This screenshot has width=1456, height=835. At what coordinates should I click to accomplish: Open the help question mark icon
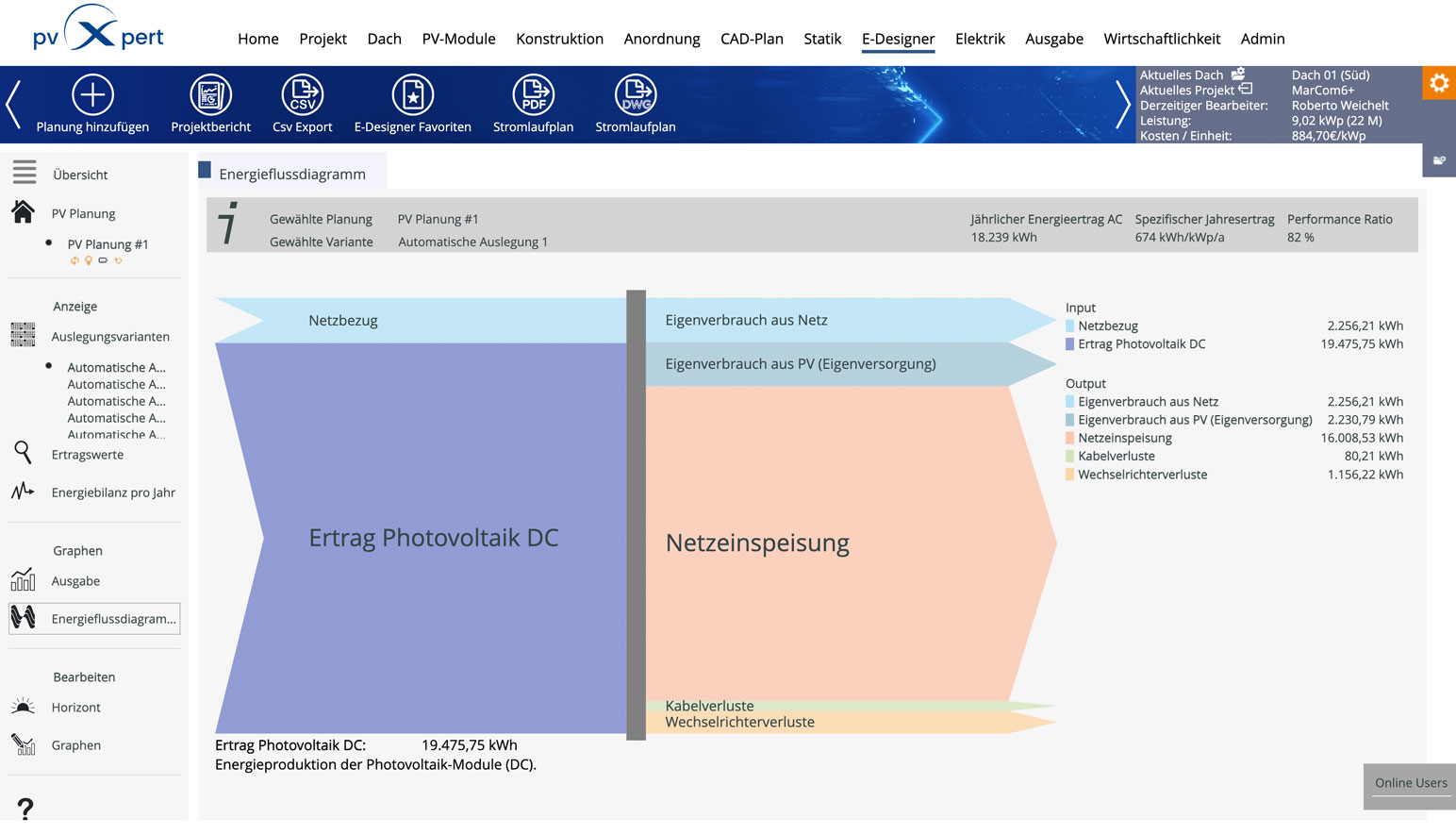pos(25,808)
